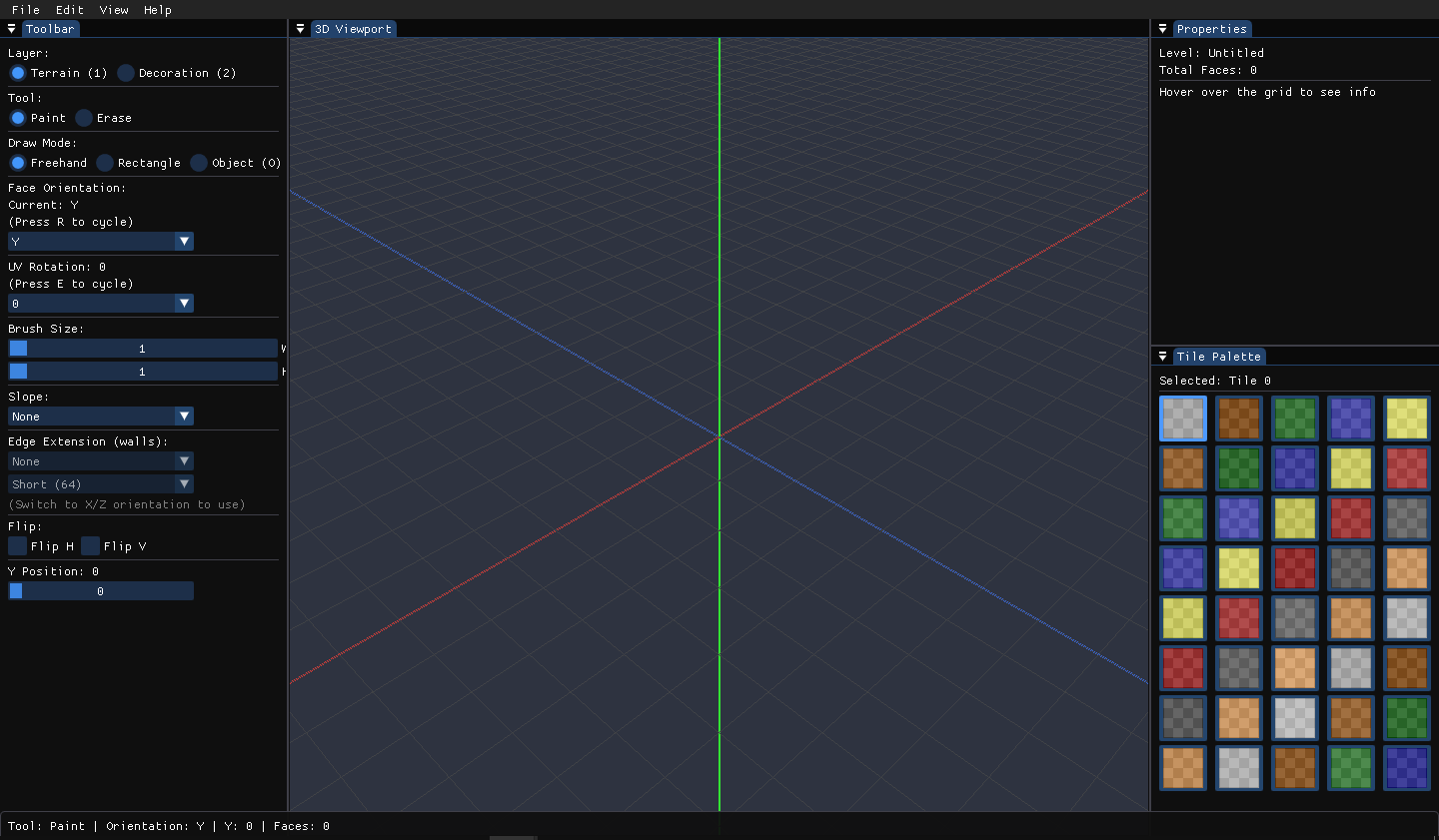Open the Slope dropdown showing None
This screenshot has width=1439, height=840.
click(x=101, y=417)
